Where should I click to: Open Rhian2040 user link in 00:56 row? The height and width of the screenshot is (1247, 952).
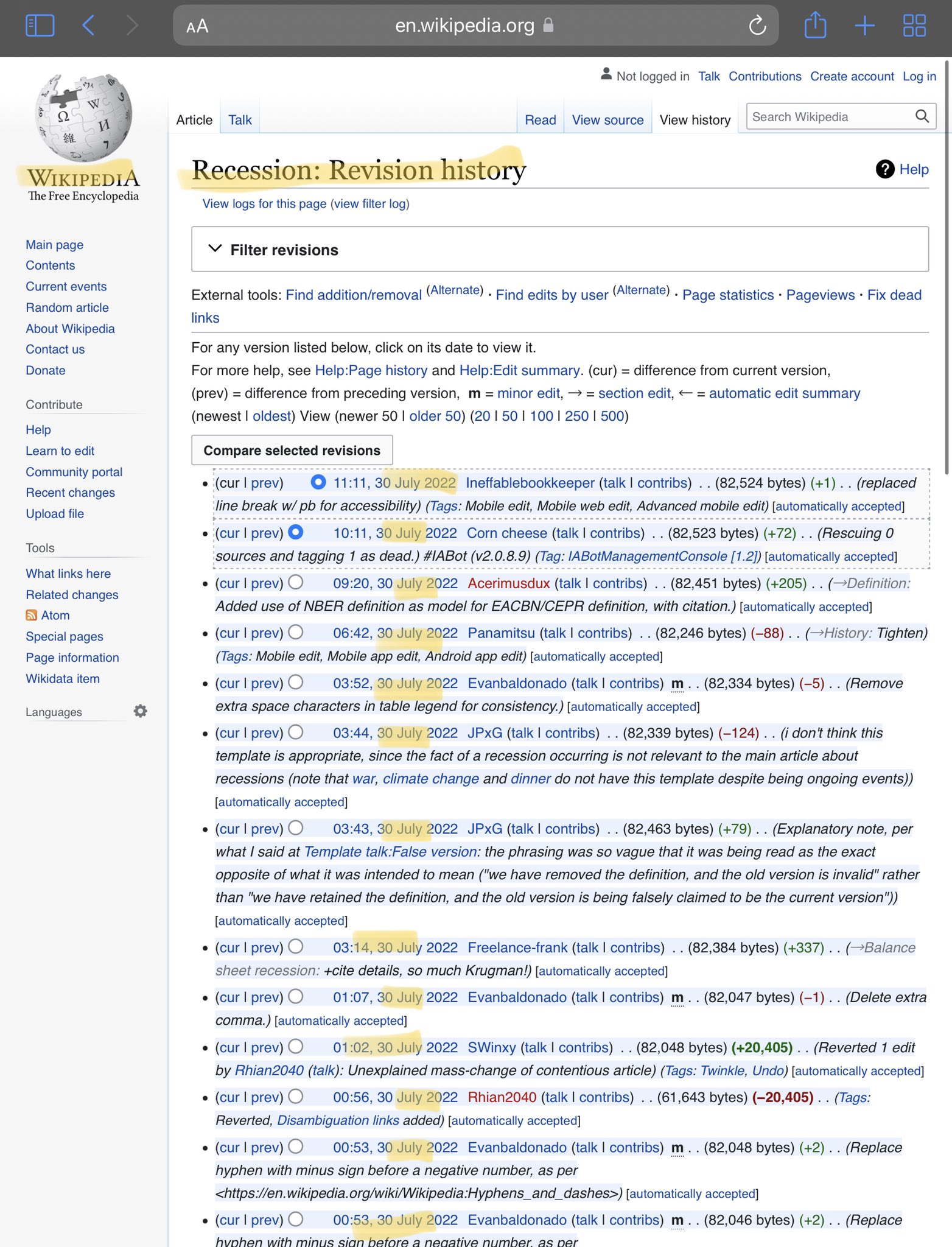pyautogui.click(x=502, y=1097)
